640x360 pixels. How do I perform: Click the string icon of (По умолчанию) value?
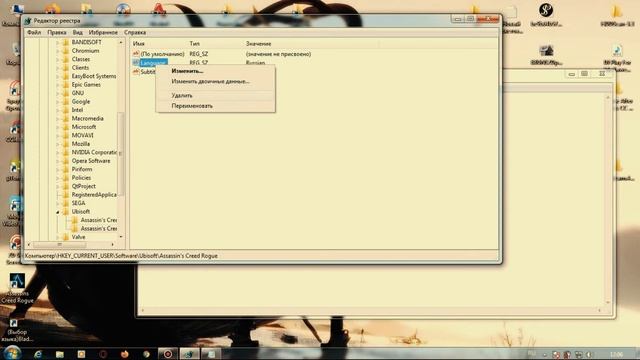pyautogui.click(x=136, y=53)
